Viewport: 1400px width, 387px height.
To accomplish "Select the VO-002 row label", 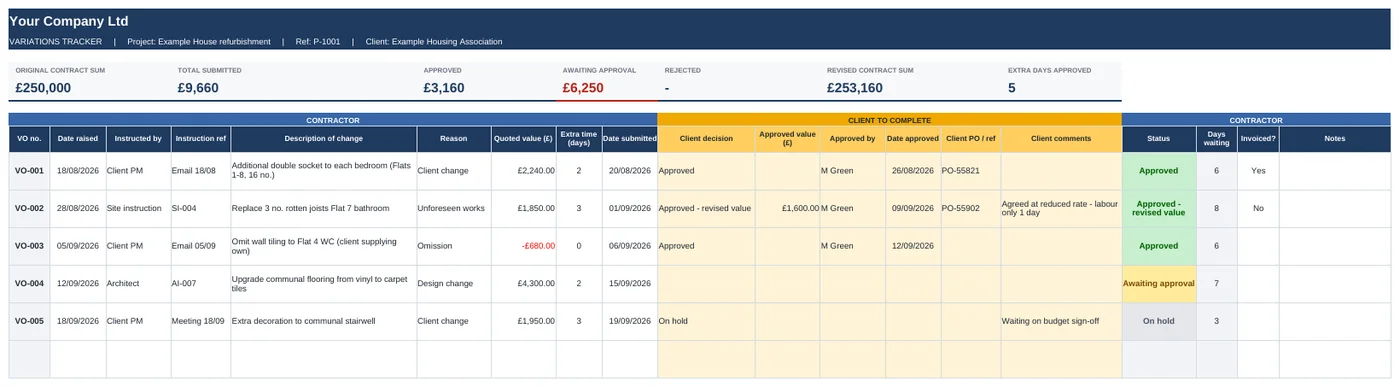I will coord(29,209).
